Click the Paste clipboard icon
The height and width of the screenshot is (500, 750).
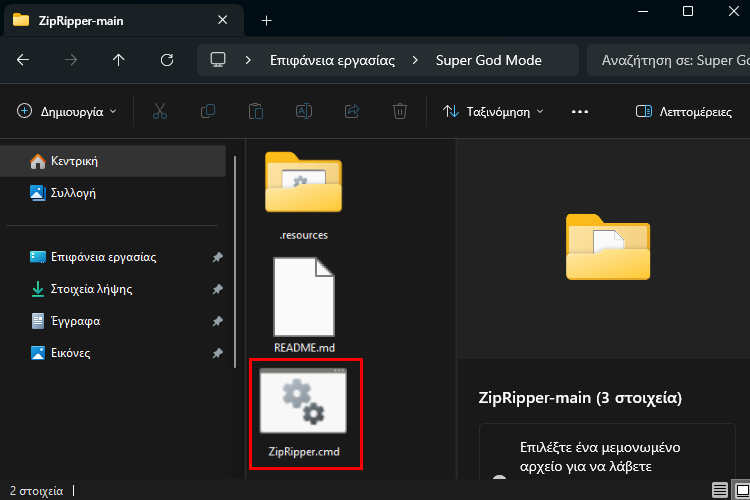pyautogui.click(x=256, y=111)
